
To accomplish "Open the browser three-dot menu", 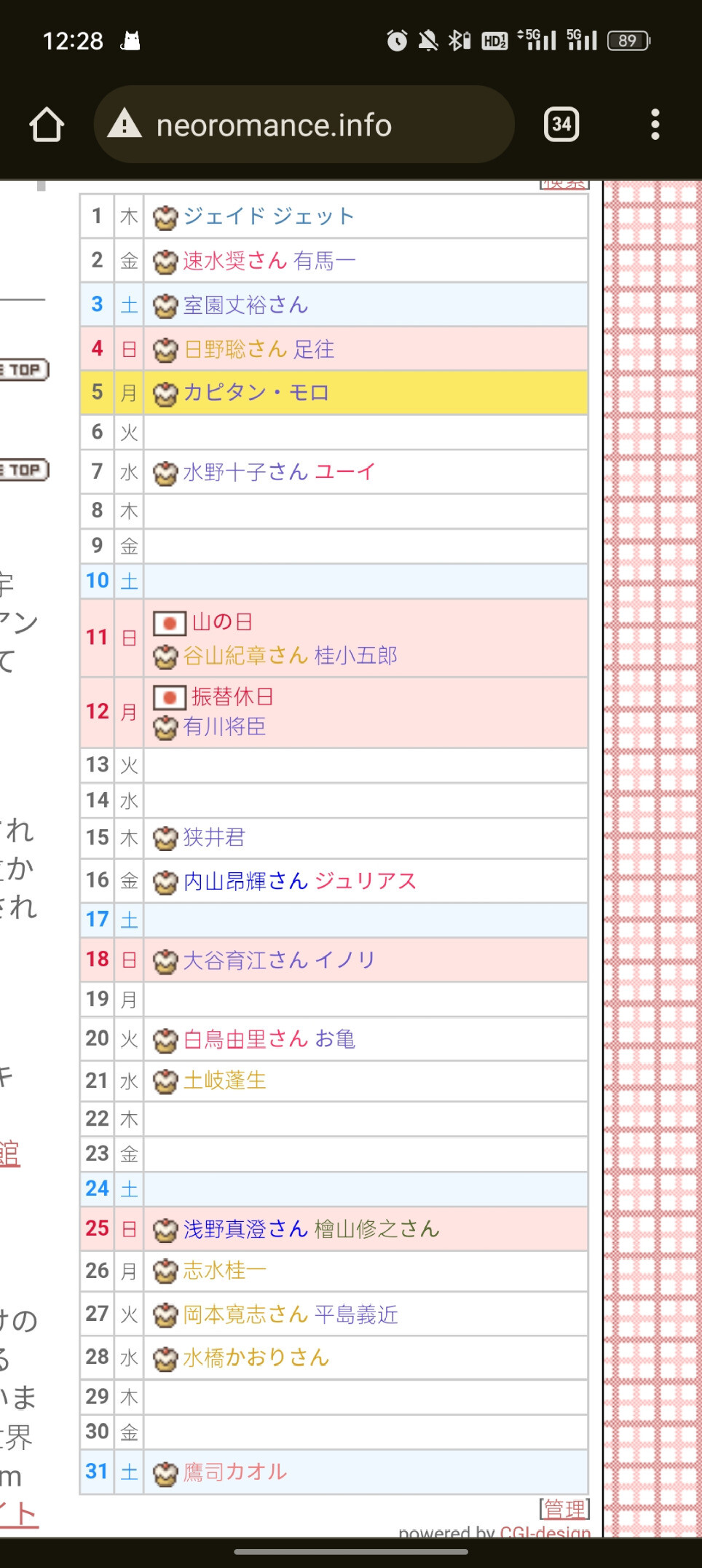I will click(655, 125).
